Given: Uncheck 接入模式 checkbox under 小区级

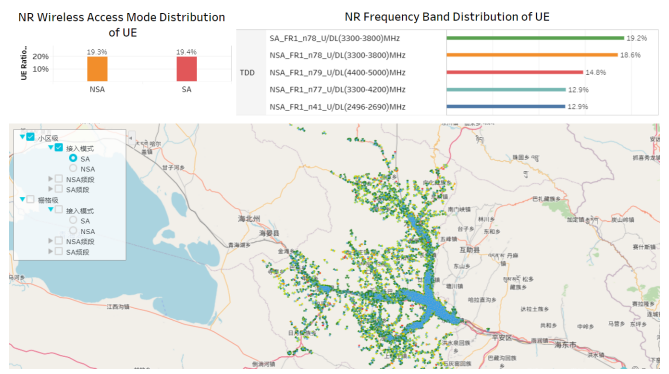Looking at the screenshot, I should [59, 148].
